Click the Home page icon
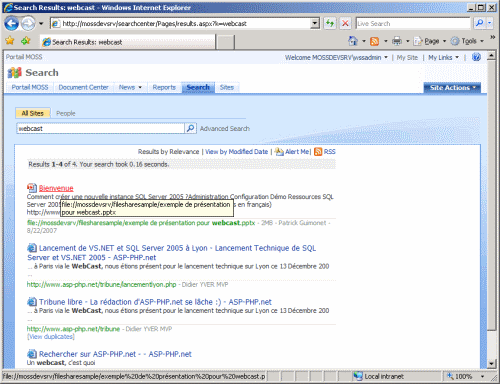This screenshot has width=500, height=384. point(353,41)
